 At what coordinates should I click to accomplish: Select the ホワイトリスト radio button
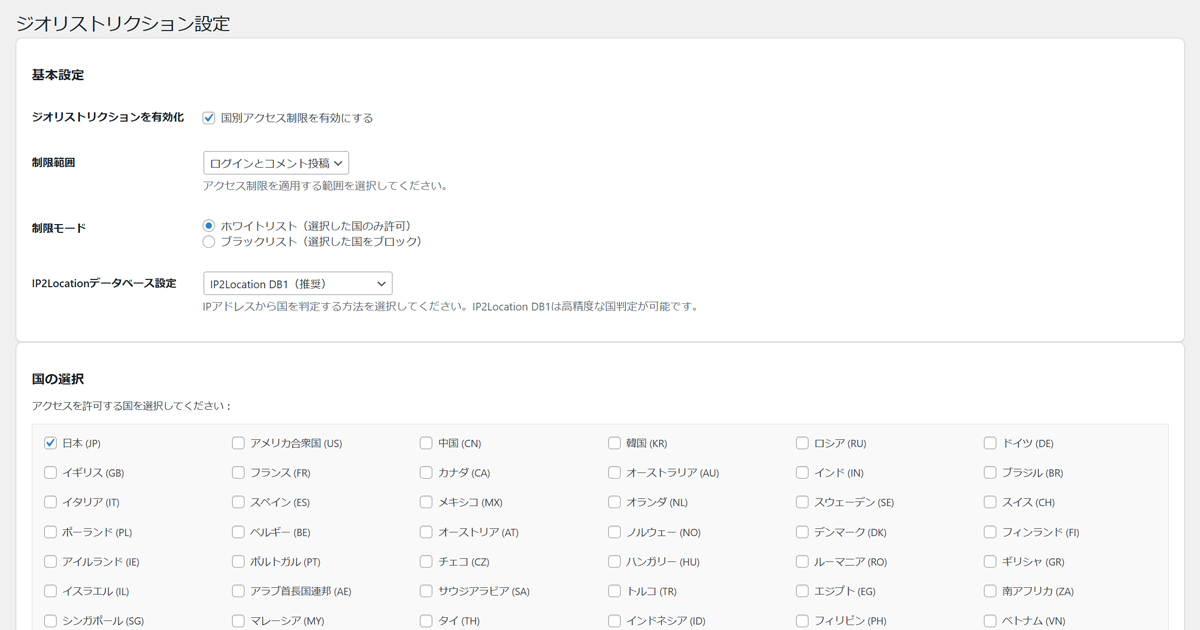[x=209, y=226]
